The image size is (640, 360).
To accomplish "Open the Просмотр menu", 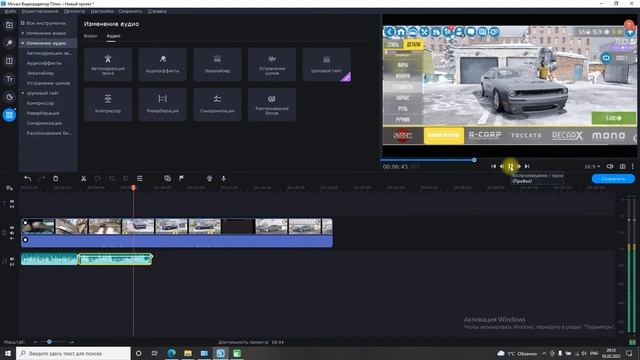I will point(74,11).
